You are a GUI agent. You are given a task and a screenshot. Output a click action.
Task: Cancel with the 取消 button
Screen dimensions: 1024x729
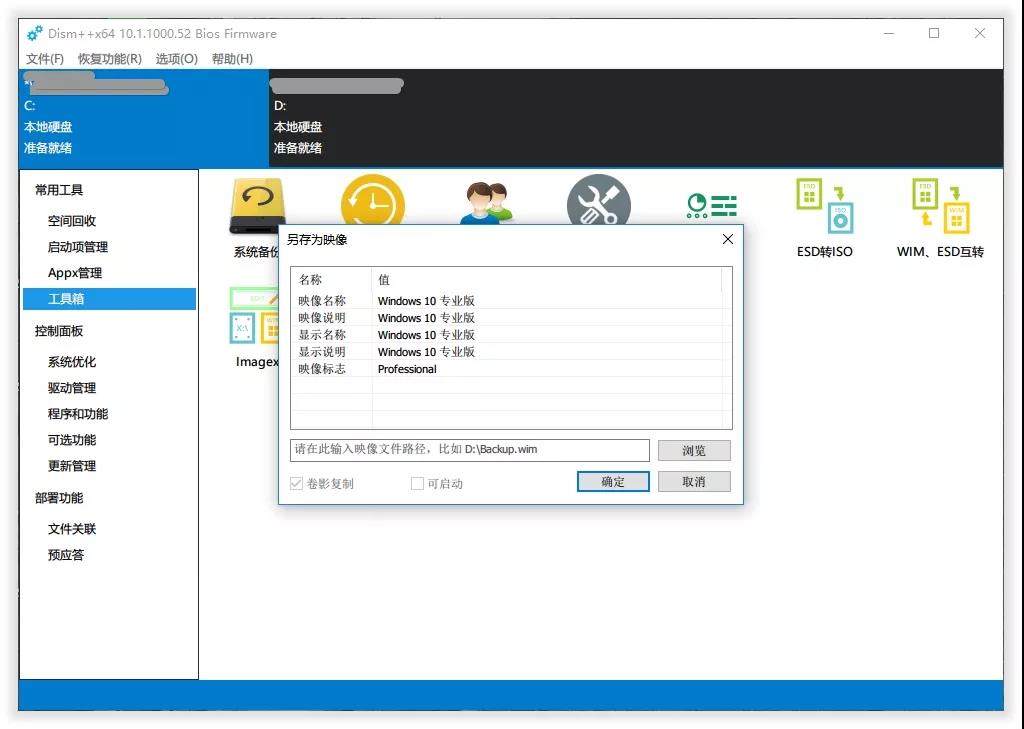pyautogui.click(x=694, y=481)
